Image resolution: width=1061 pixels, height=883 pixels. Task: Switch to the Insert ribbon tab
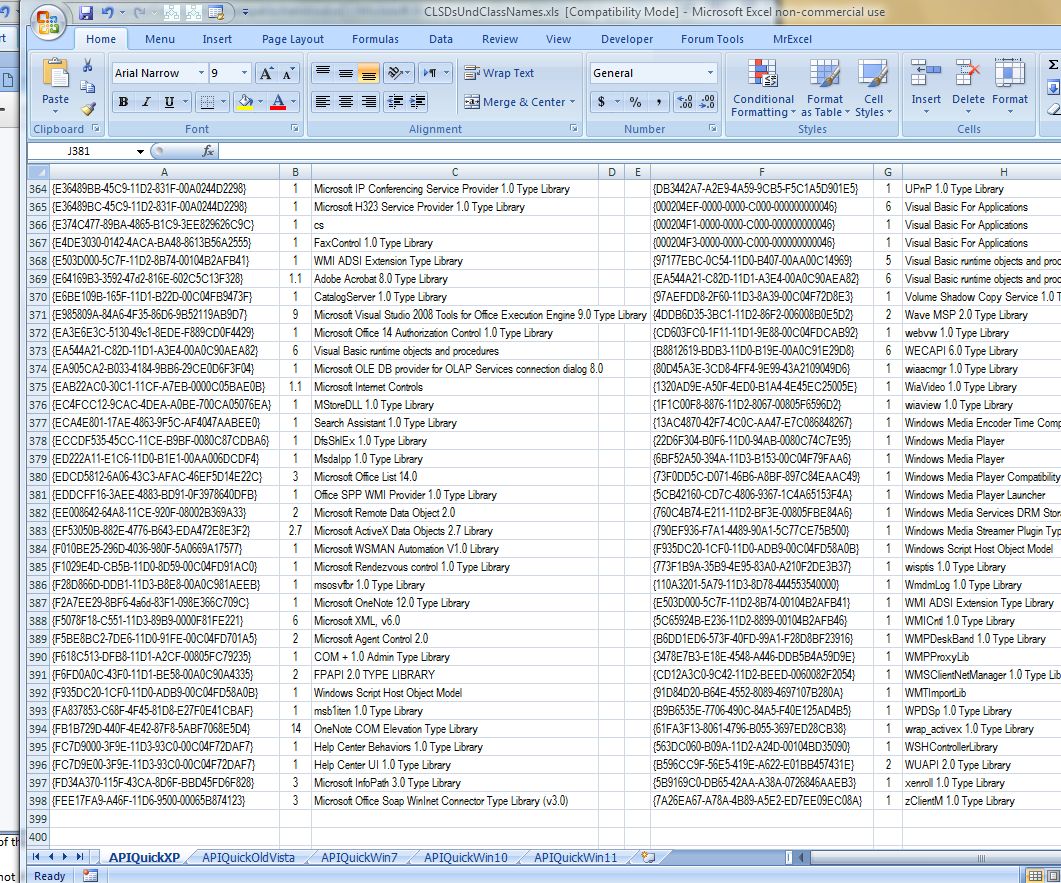[217, 39]
